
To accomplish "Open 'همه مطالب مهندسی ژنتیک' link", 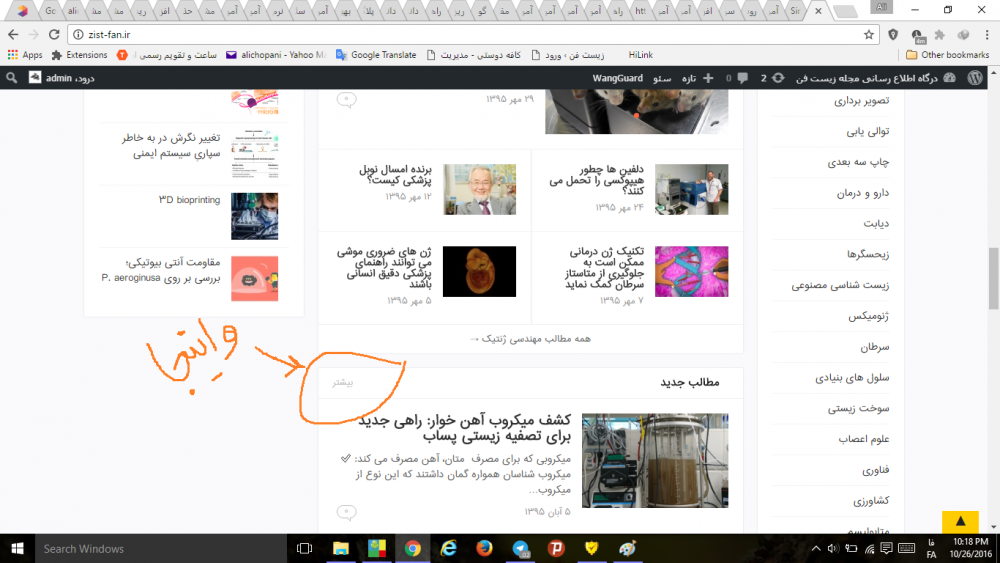I will (x=530, y=338).
